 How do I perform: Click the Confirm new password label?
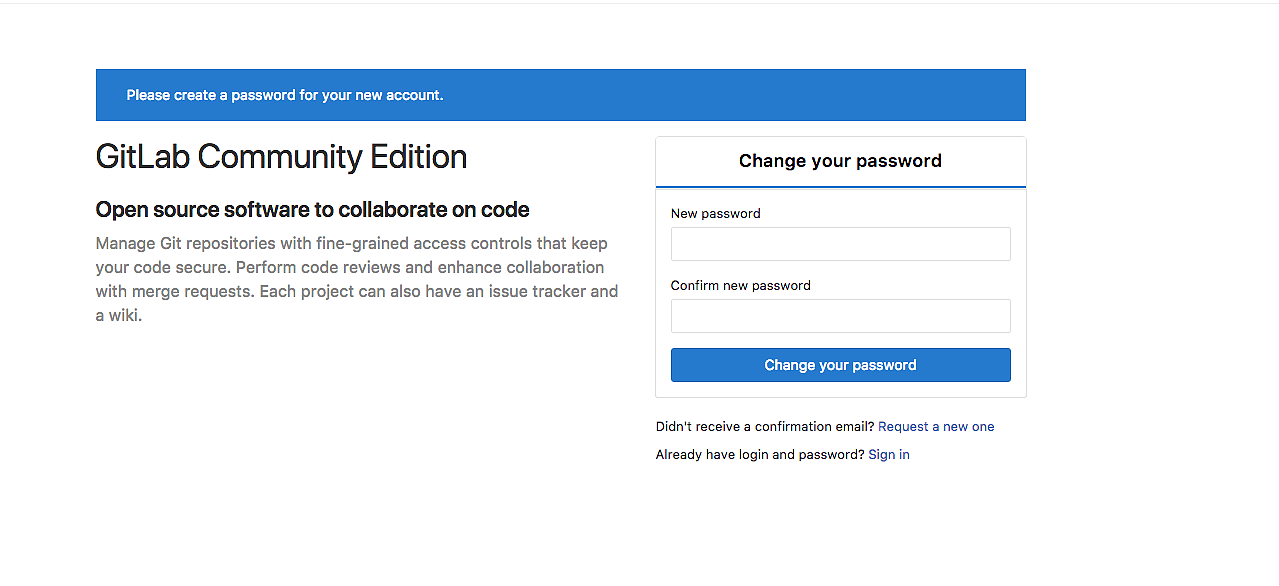pos(740,286)
